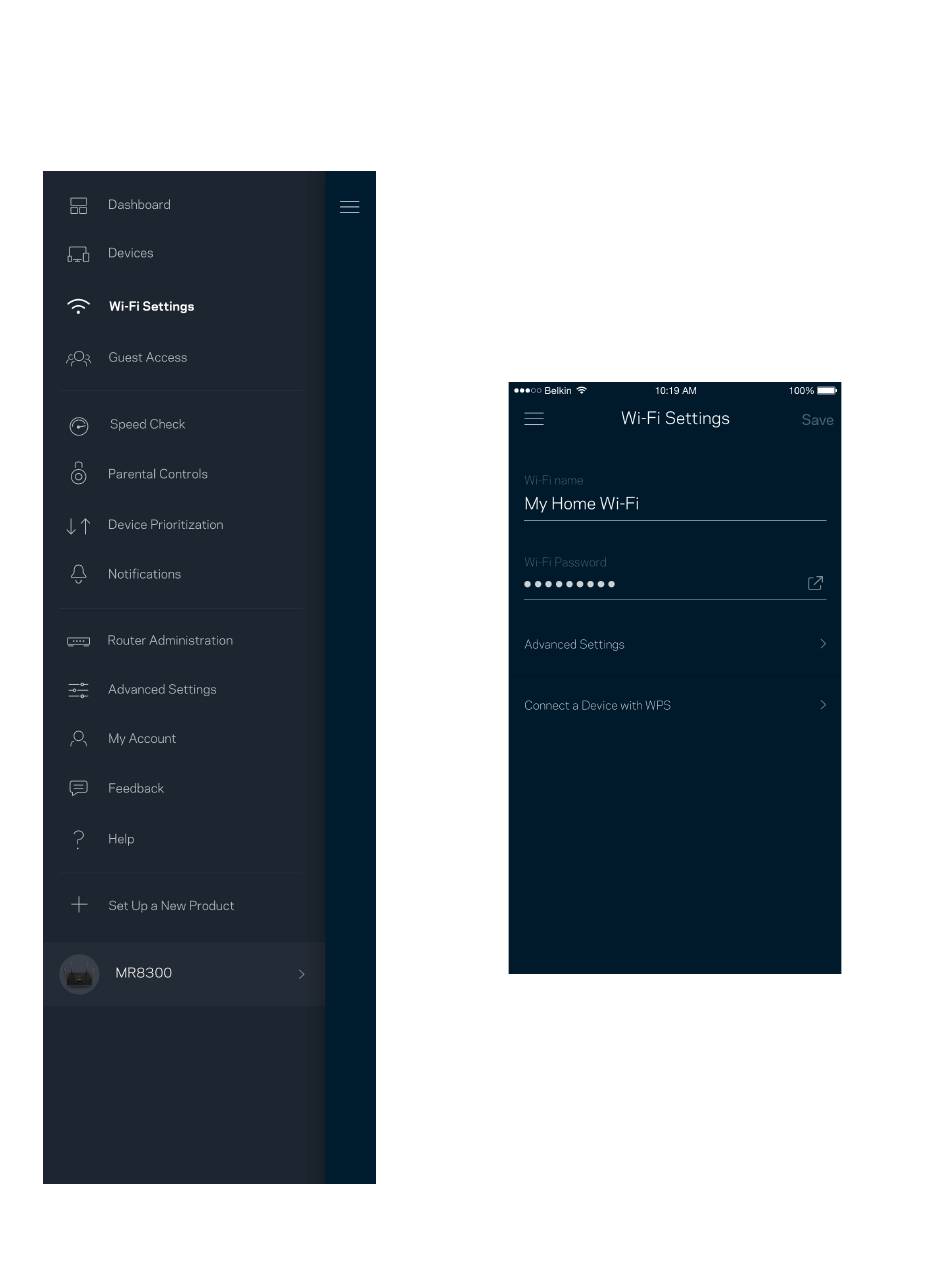Open My Account menu entry
This screenshot has width=950, height=1284.
pyautogui.click(x=142, y=739)
